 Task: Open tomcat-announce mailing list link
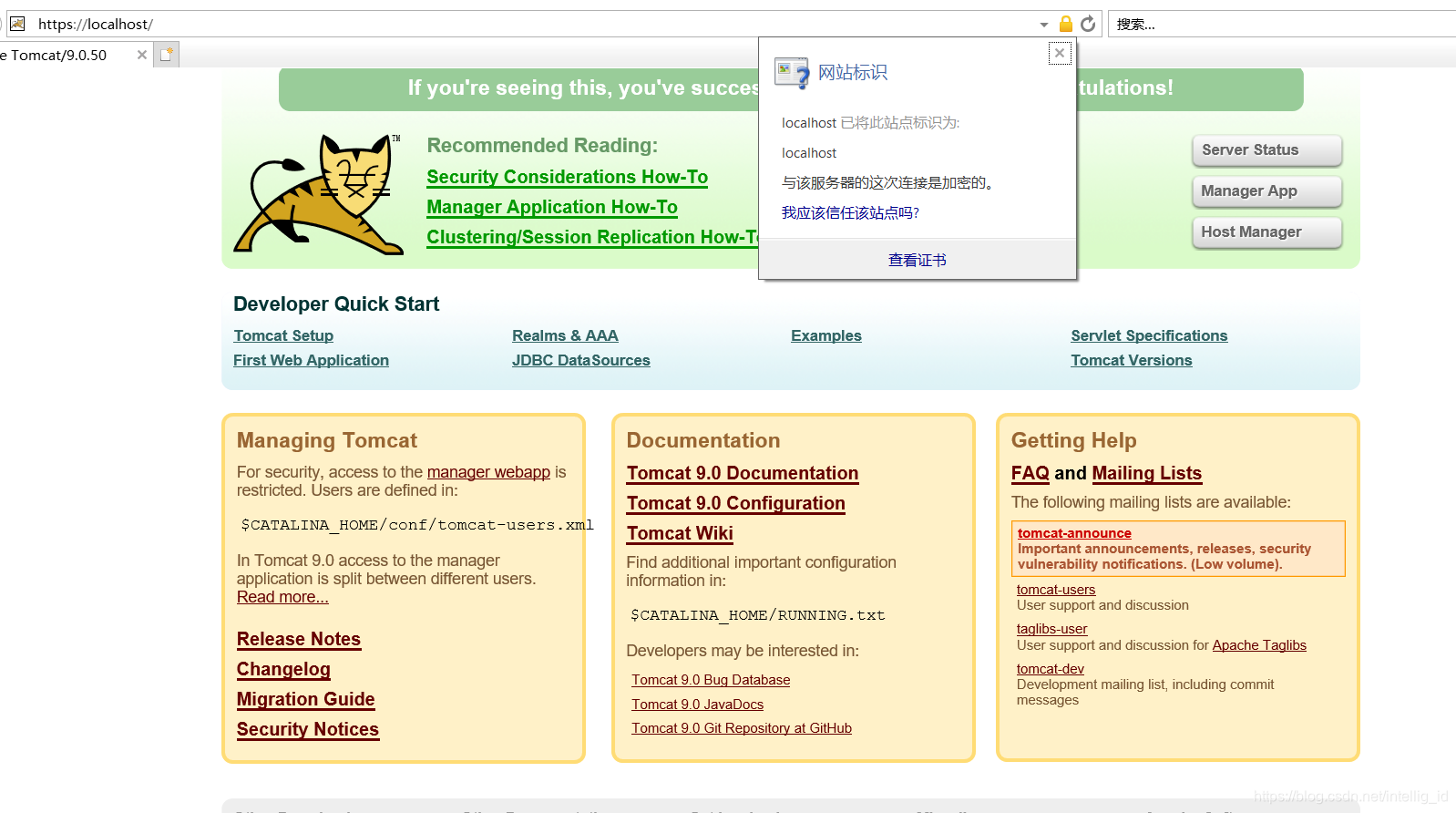1074,533
